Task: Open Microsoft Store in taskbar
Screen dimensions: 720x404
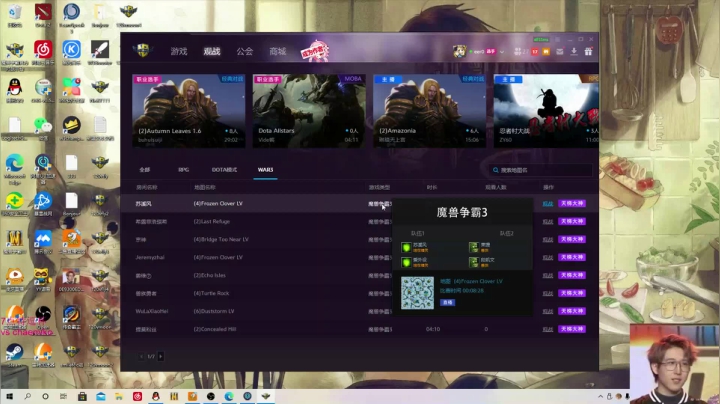Action: pyautogui.click(x=82, y=396)
